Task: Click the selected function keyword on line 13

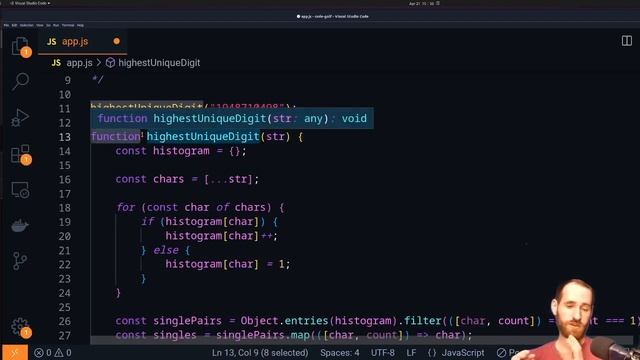Action: pyautogui.click(x=116, y=137)
